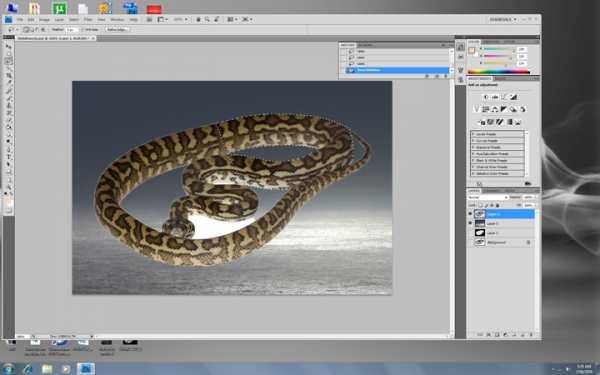Click the Delete layer trash icon
Viewport: 600px width, 375px height.
(x=531, y=335)
